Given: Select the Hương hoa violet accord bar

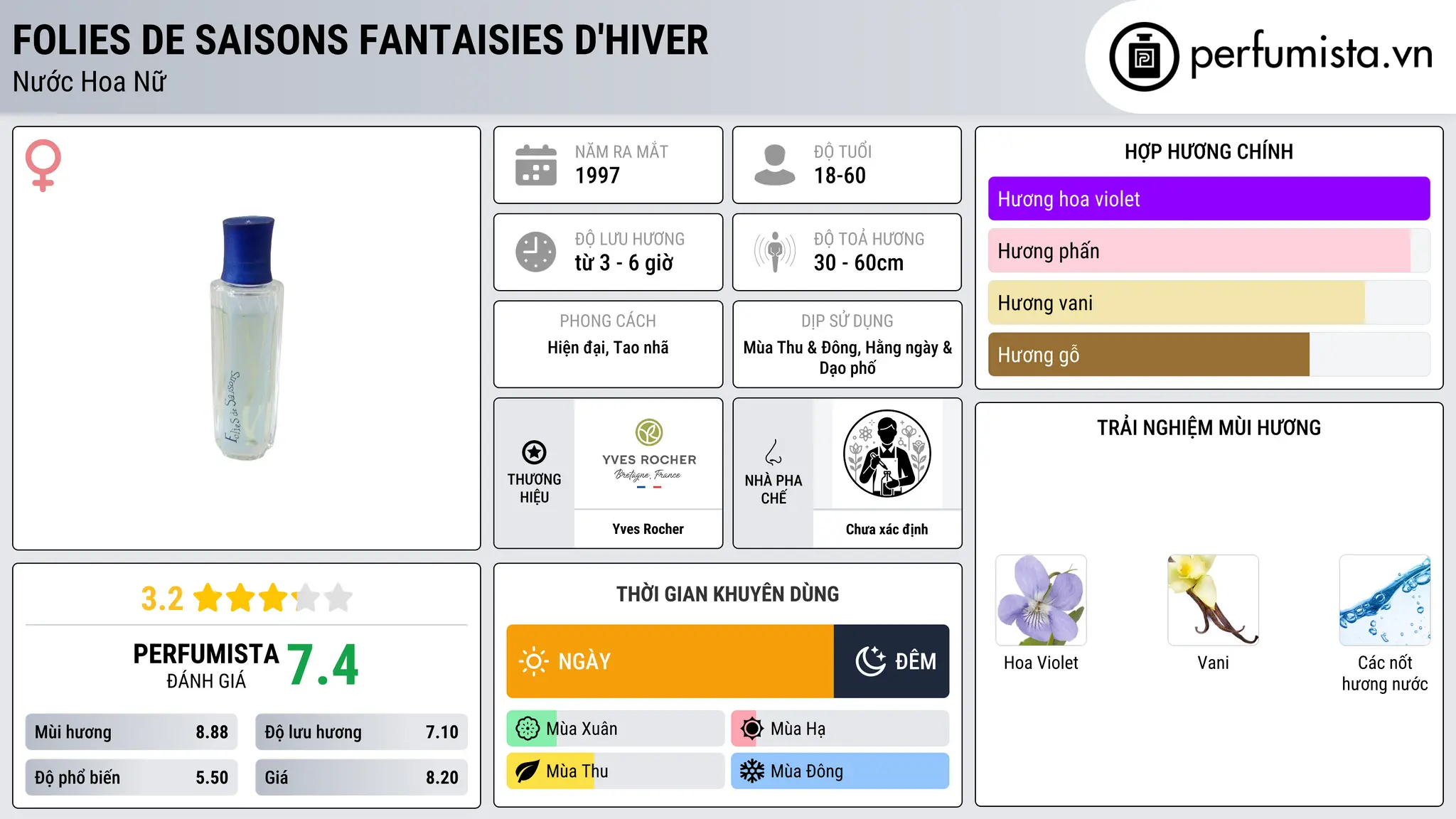Looking at the screenshot, I should pyautogui.click(x=1209, y=199).
